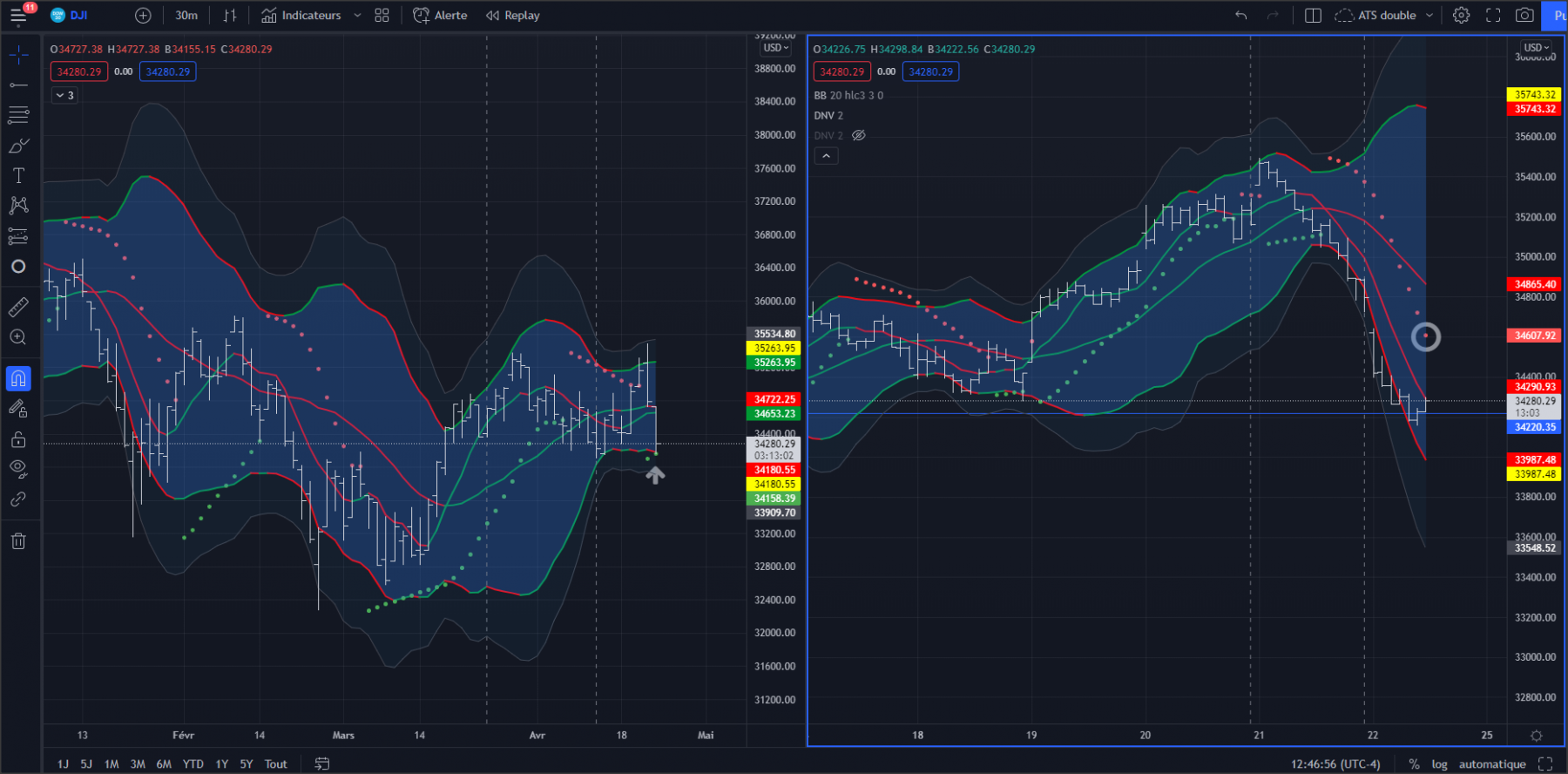Open right chart time axis settings gear
1568x774 pixels.
click(x=1537, y=736)
